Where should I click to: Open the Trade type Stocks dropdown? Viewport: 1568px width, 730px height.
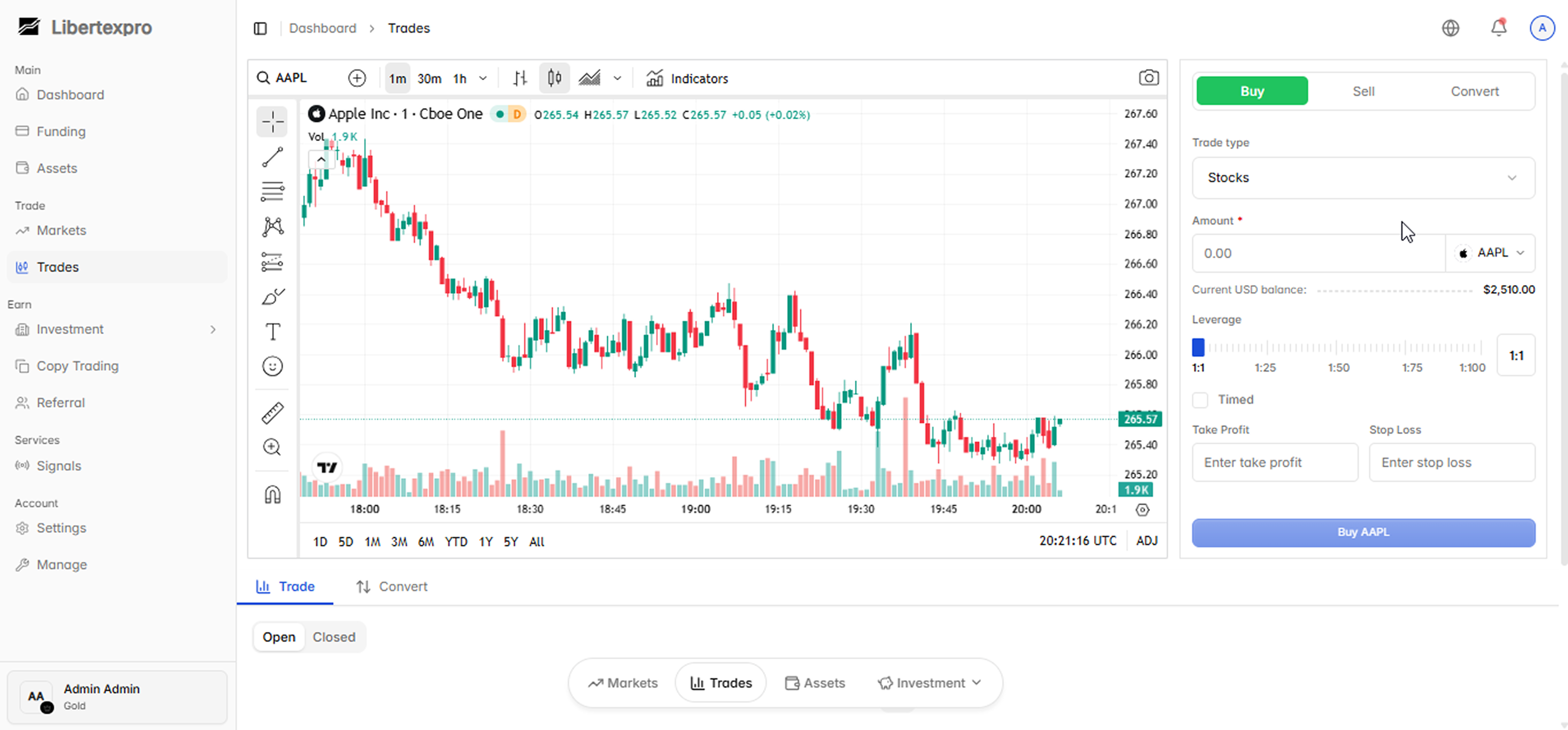(1363, 178)
